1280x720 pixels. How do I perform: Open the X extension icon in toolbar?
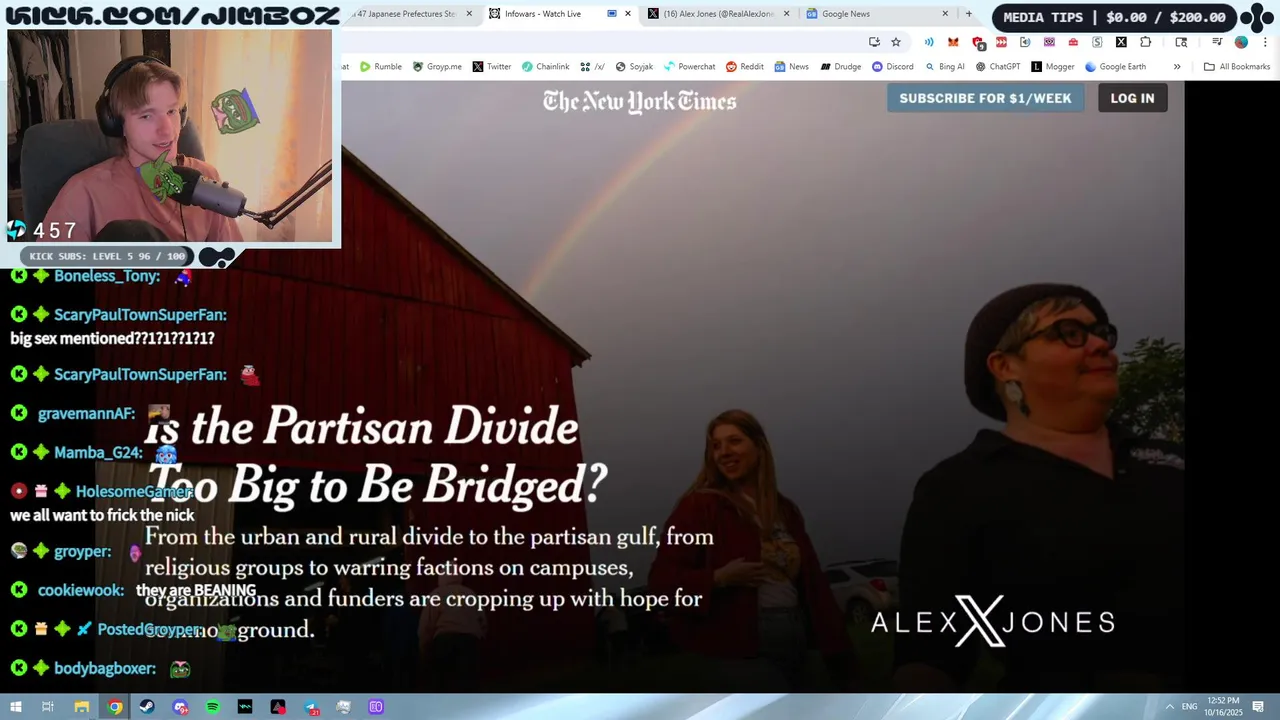pos(1121,42)
